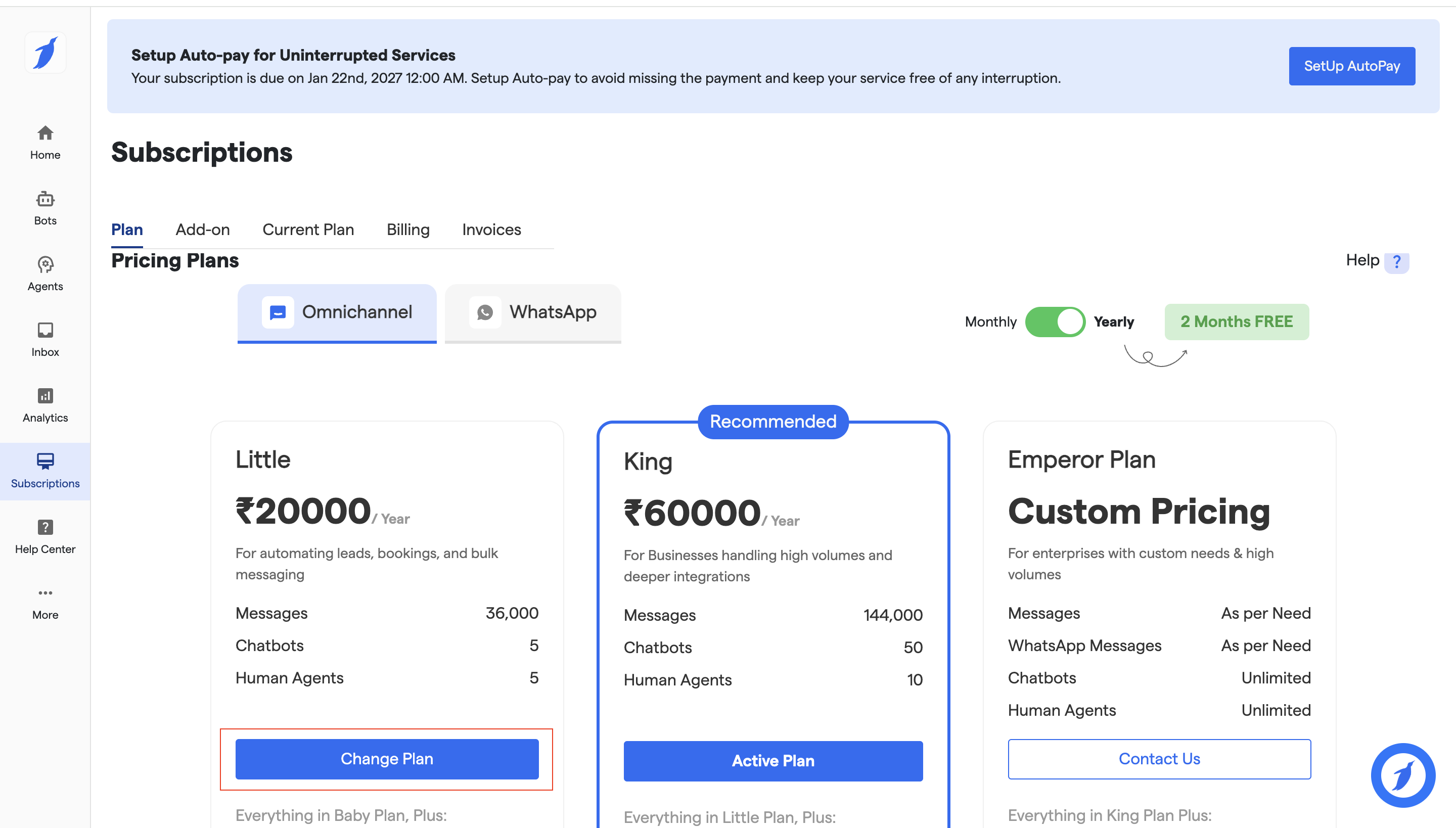View the Analytics section
This screenshot has height=828, width=1456.
coord(45,405)
